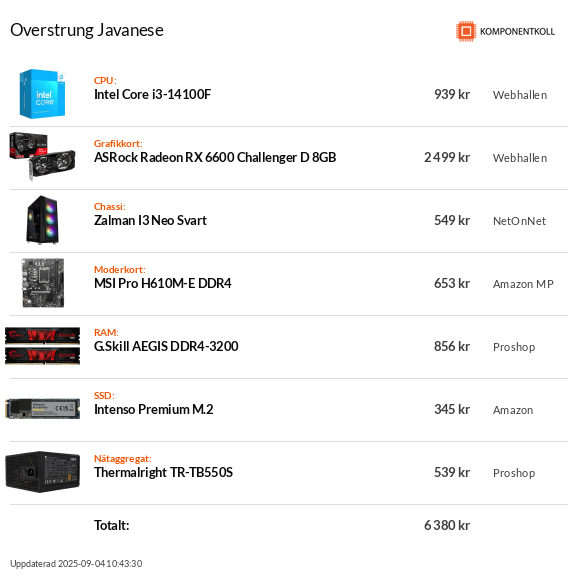Click Thermalright TR-TB550S product name
The width and height of the screenshot is (577, 577).
(x=163, y=472)
